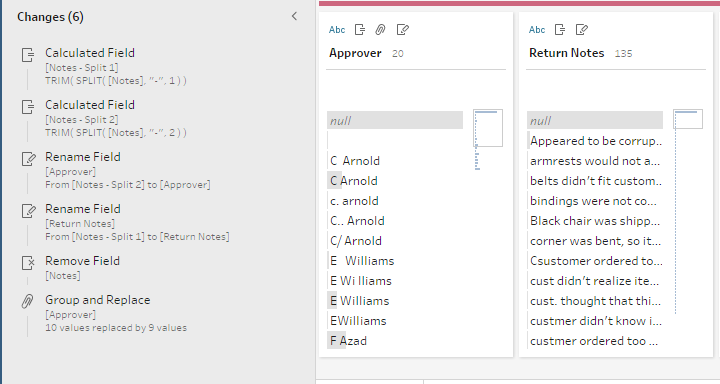Click the rename pencil icon on Approver card
This screenshot has height=384, width=720.
pyautogui.click(x=402, y=30)
